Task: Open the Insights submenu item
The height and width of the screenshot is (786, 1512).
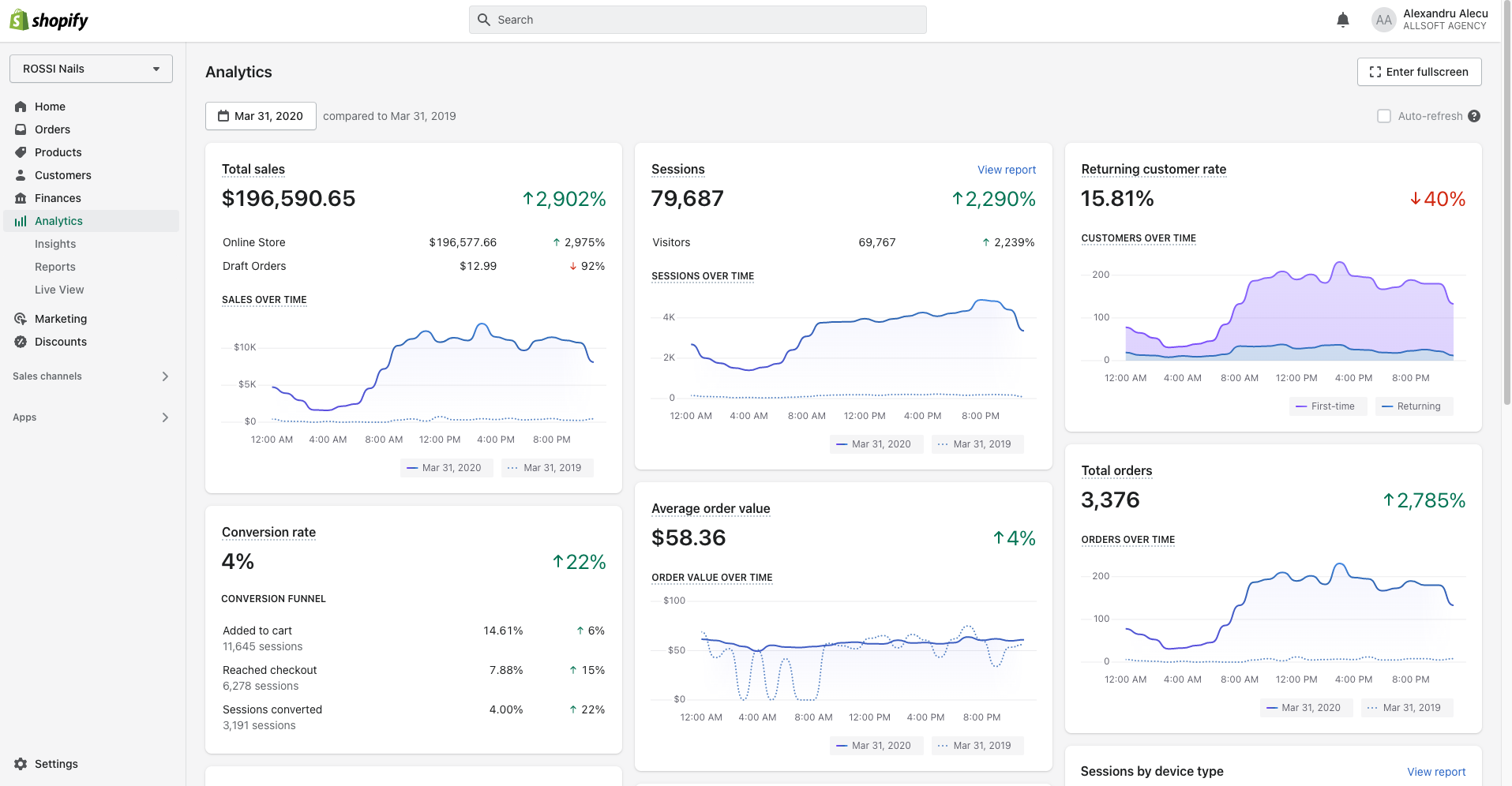Action: [x=55, y=244]
